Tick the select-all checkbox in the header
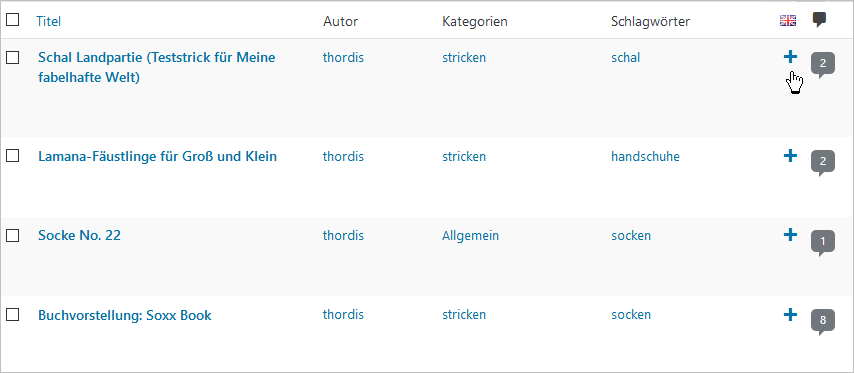Image resolution: width=854 pixels, height=373 pixels. pos(13,20)
